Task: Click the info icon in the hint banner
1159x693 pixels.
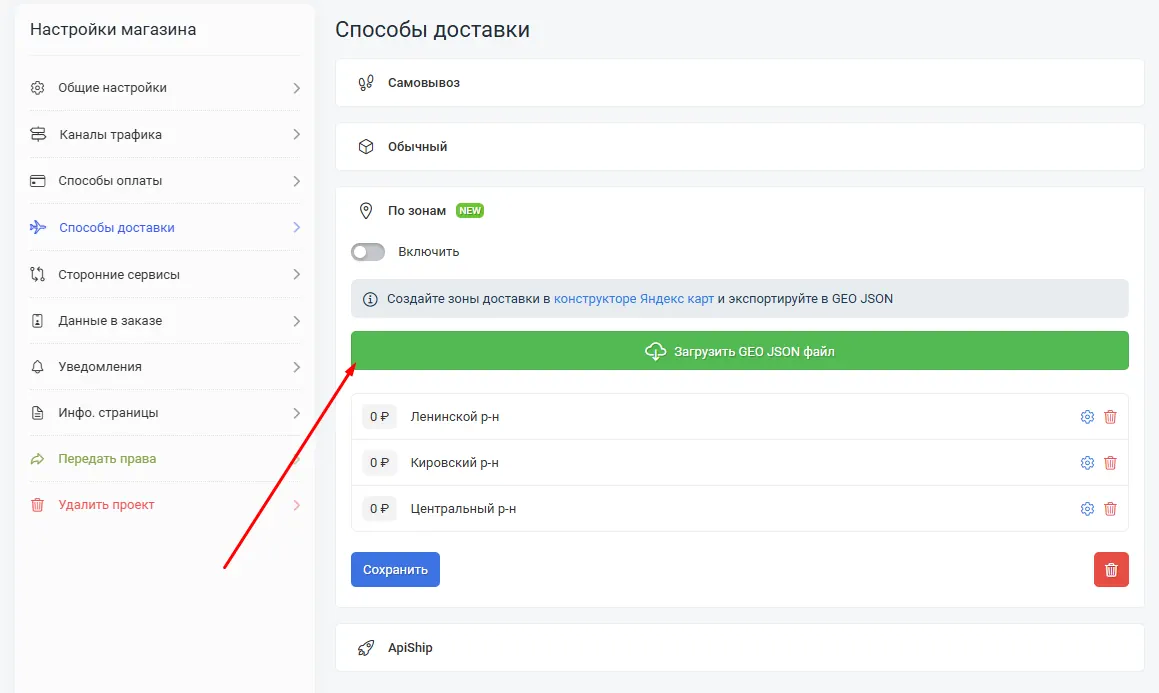Action: coord(370,299)
